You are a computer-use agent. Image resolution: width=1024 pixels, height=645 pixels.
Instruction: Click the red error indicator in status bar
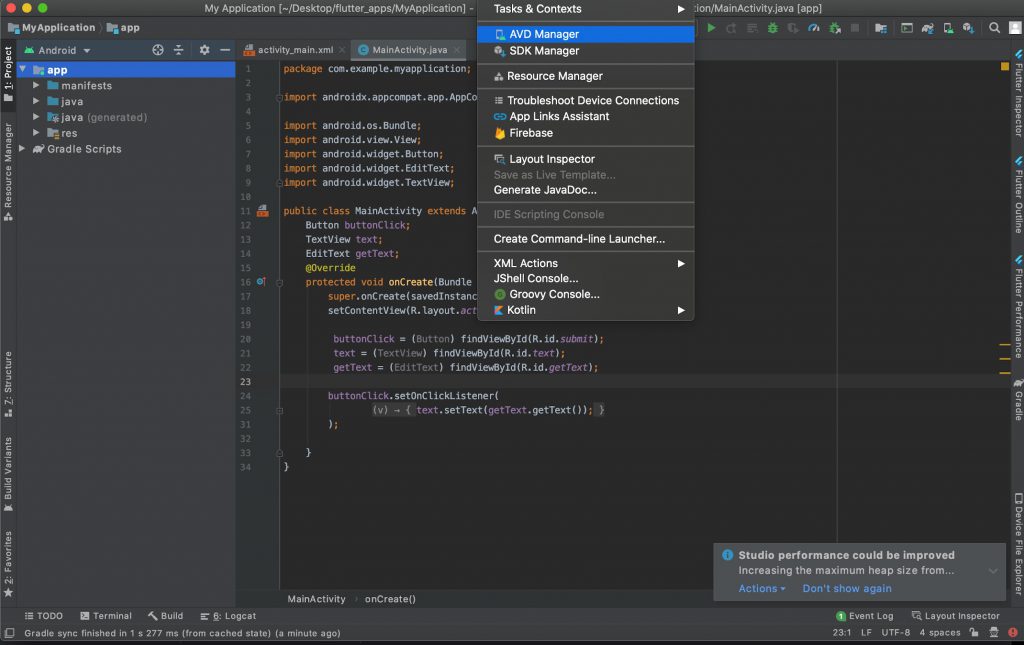click(x=1013, y=633)
